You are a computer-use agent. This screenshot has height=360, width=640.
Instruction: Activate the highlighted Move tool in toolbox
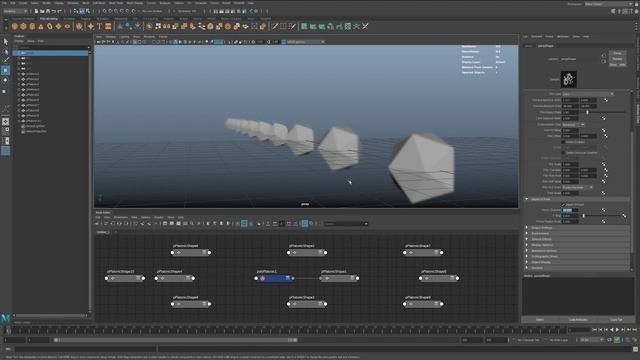5,71
